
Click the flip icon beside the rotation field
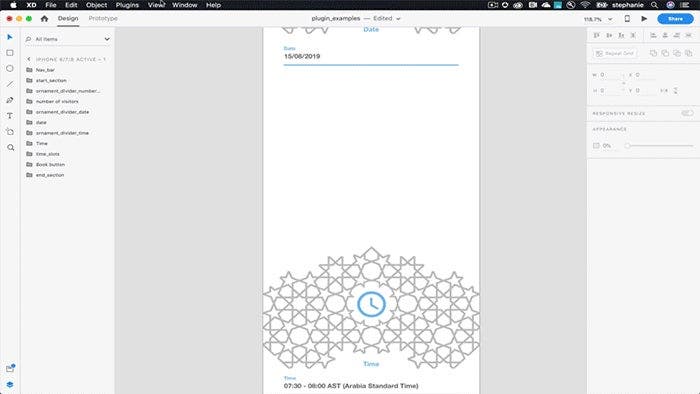(x=675, y=91)
